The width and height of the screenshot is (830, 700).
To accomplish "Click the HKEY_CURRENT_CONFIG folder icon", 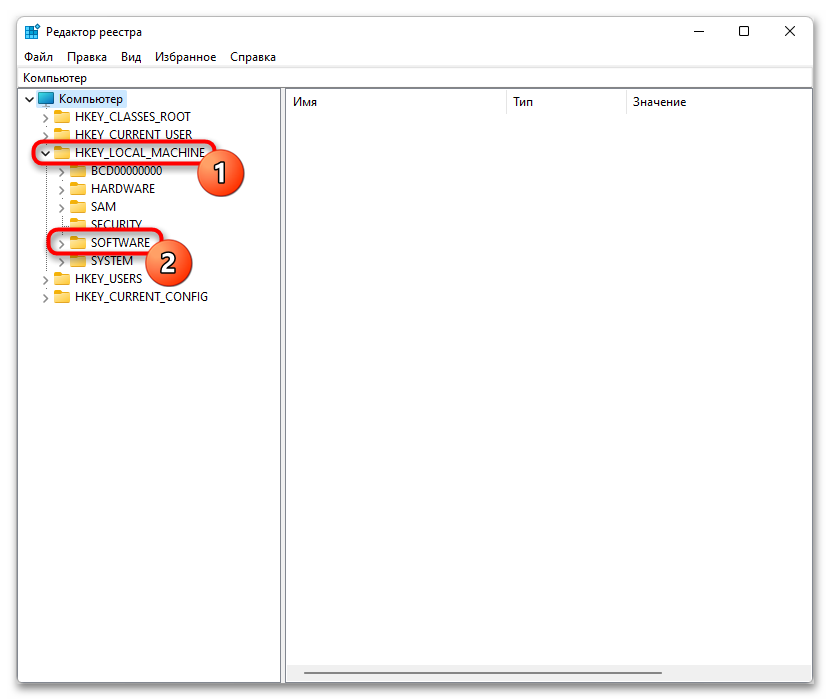I will click(62, 297).
